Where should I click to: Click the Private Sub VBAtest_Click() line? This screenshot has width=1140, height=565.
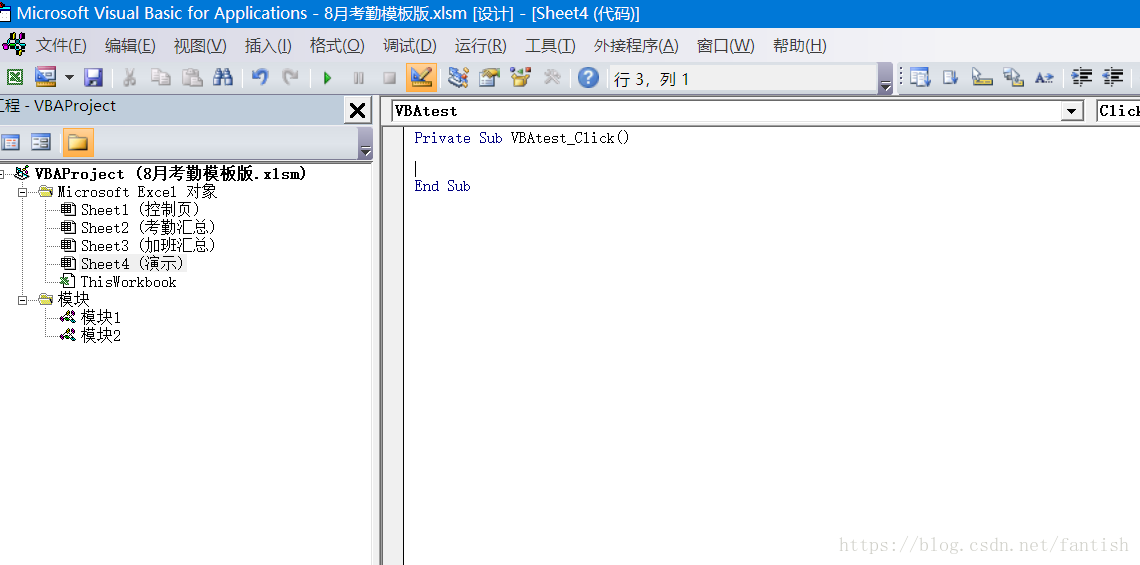[x=521, y=138]
